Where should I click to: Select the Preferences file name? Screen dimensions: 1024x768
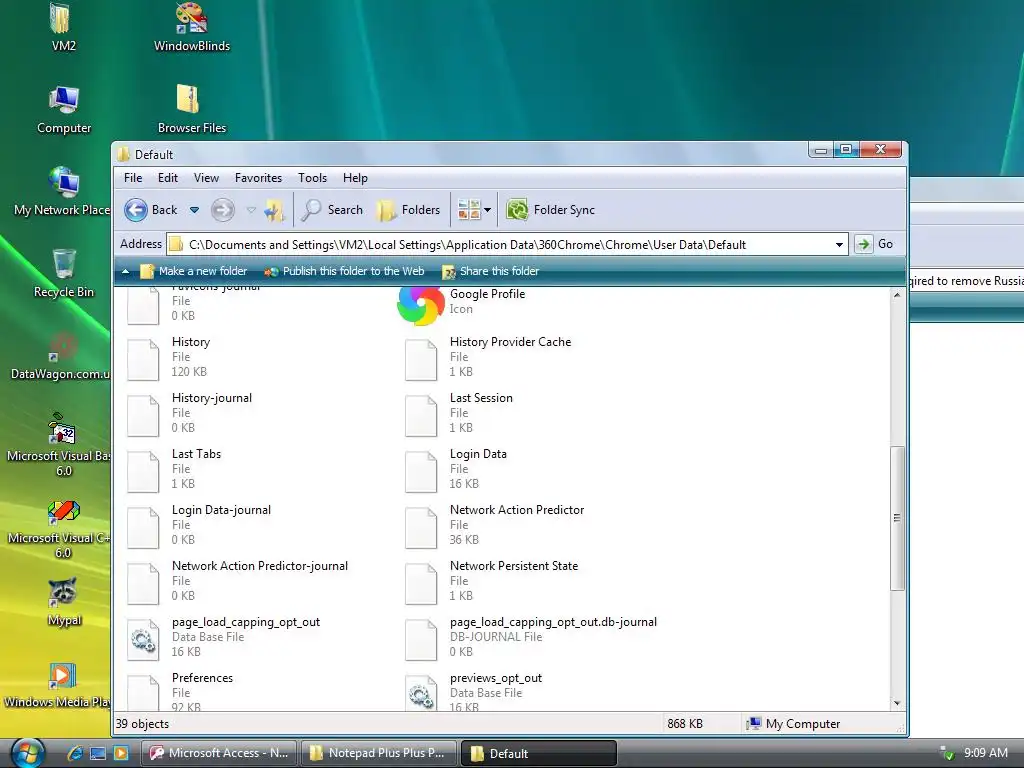click(202, 678)
